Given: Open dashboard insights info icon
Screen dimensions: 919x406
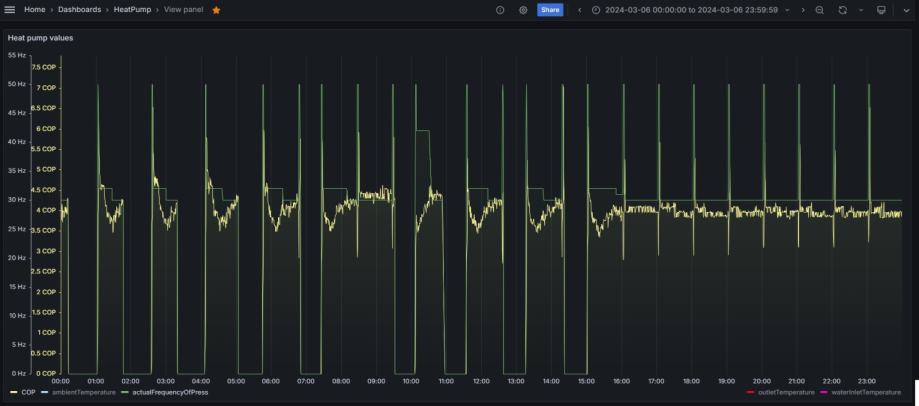Looking at the screenshot, I should click(500, 10).
